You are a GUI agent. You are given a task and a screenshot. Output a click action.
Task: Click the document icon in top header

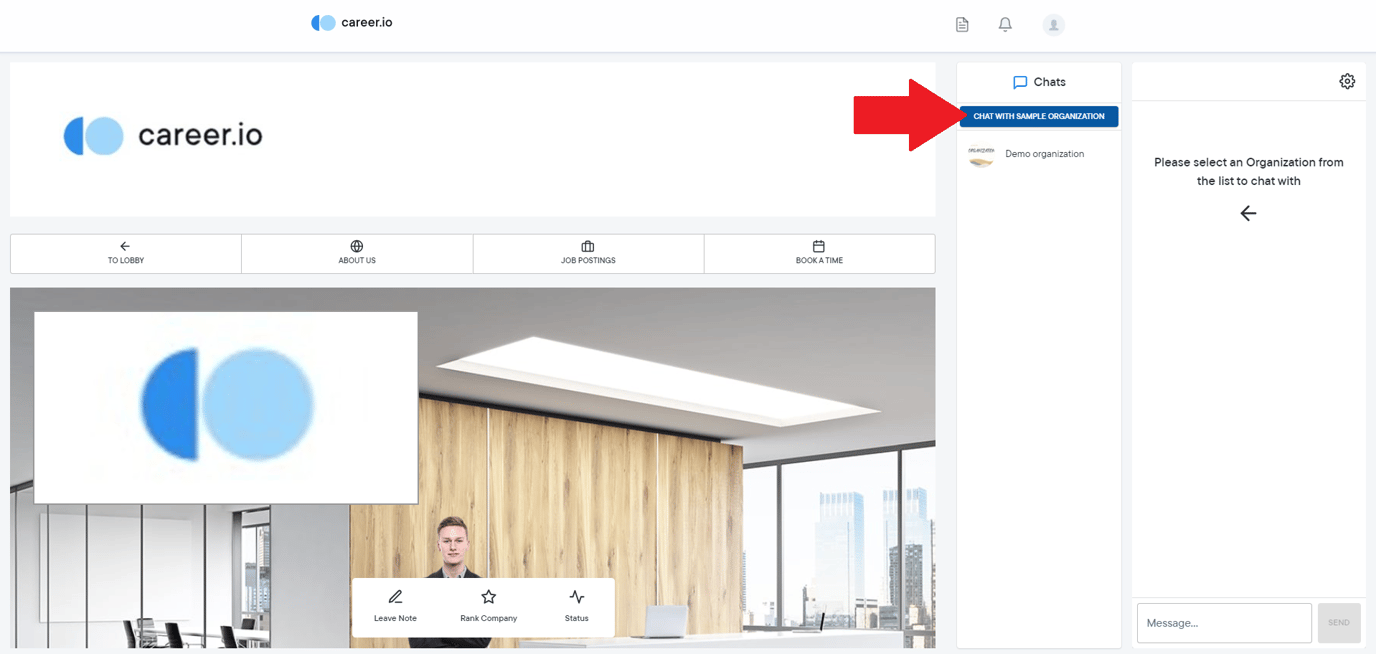coord(962,25)
